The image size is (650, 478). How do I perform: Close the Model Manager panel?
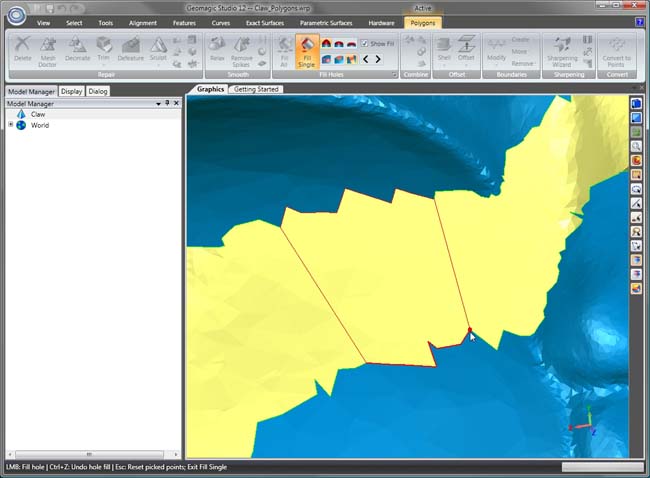click(x=176, y=103)
